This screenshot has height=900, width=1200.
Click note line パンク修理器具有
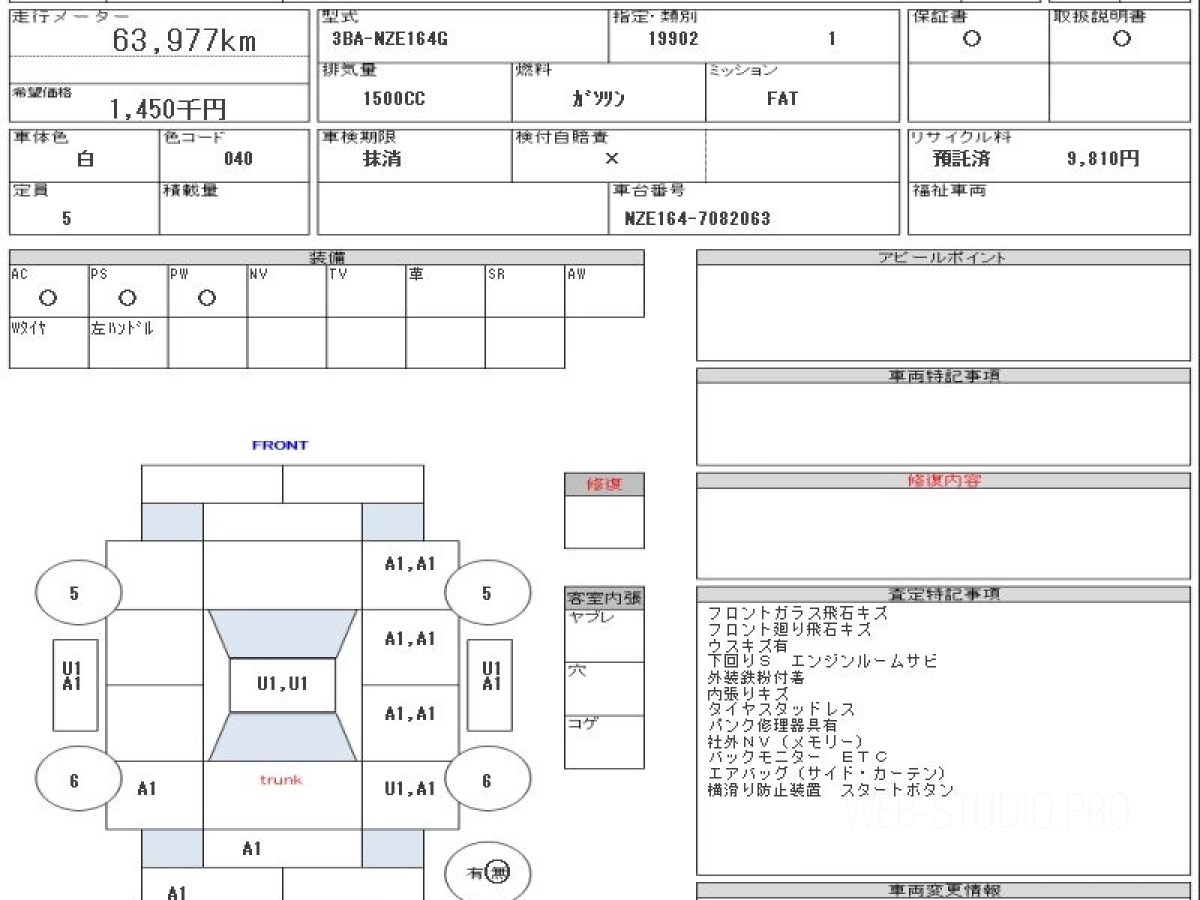772,726
